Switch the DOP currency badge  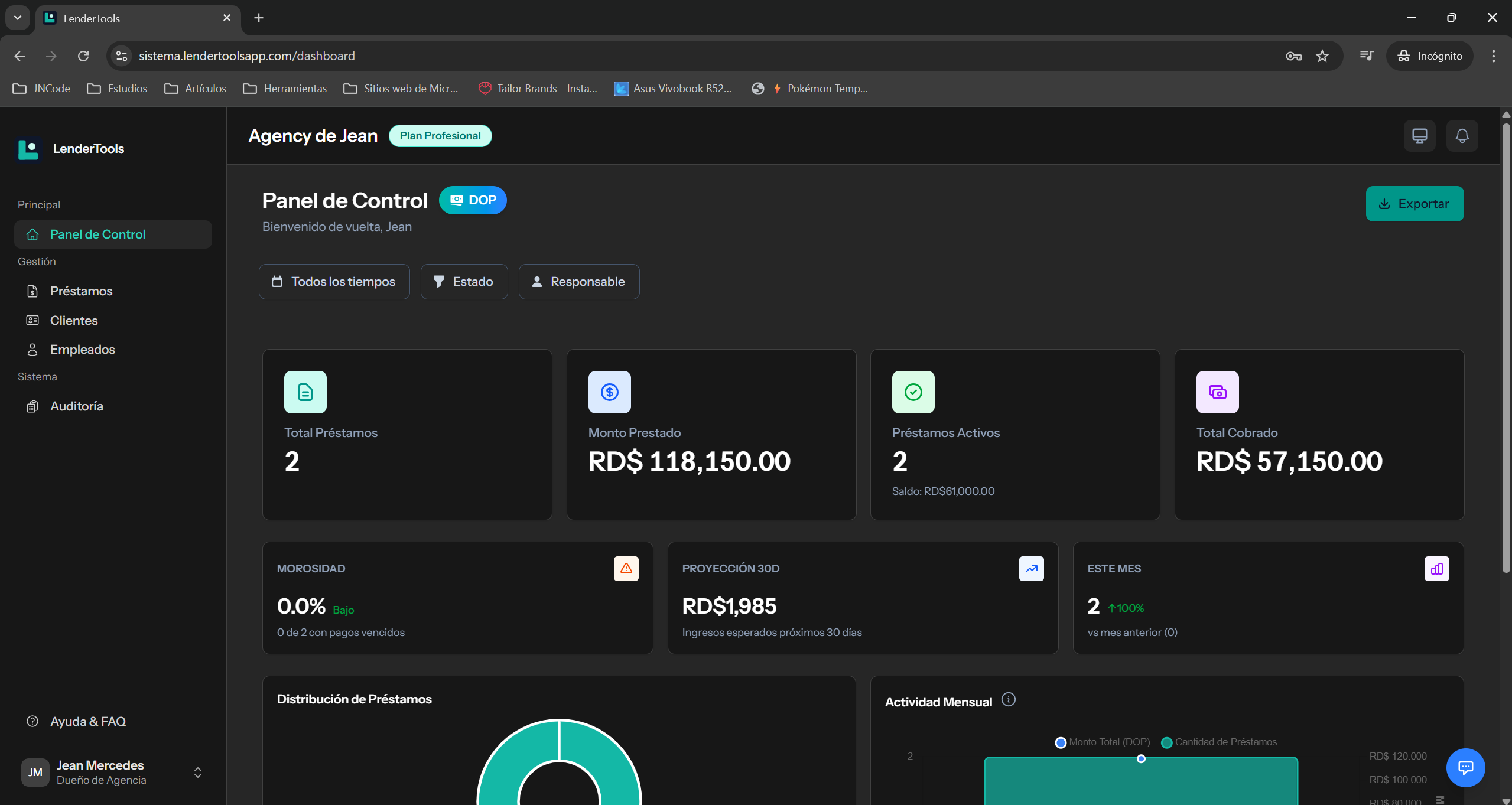473,200
